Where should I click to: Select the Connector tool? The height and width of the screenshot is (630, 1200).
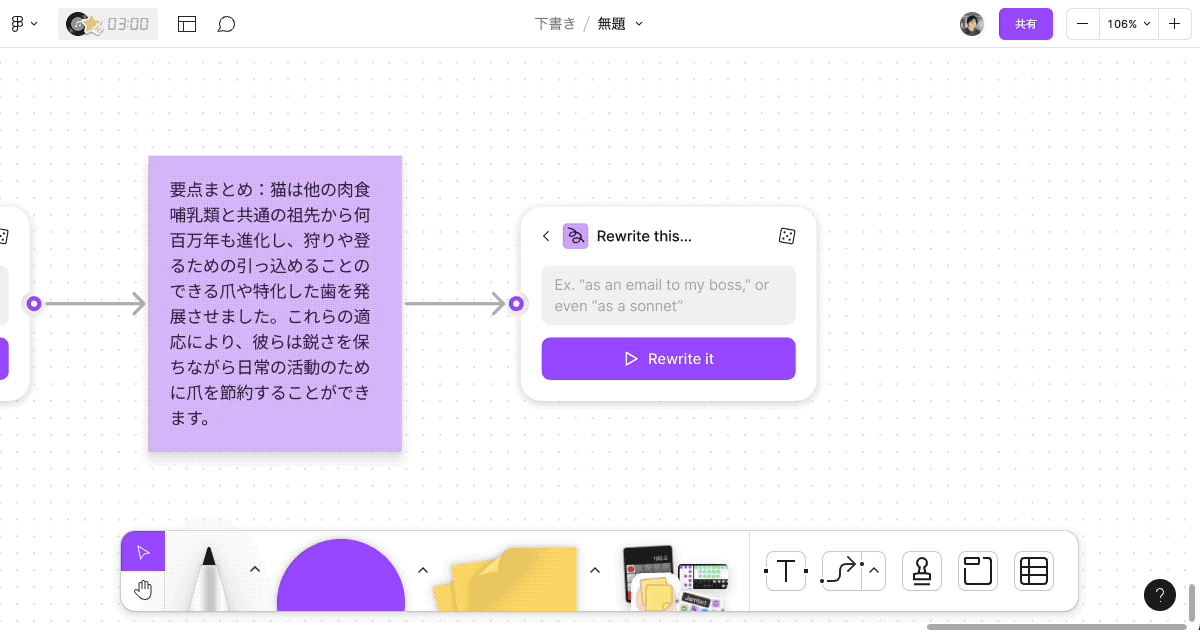(841, 571)
